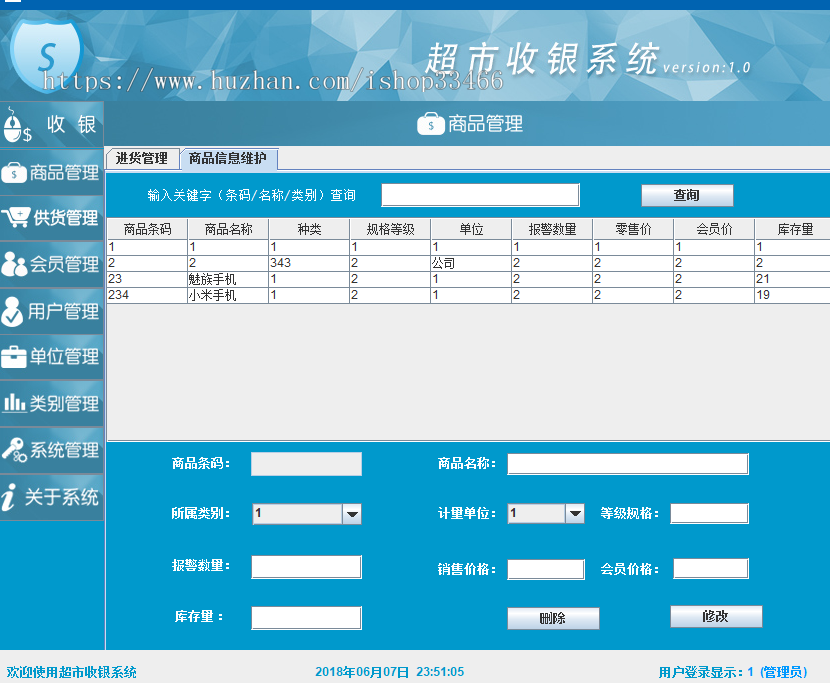Open 商品管理 via its bag icon
The width and height of the screenshot is (830, 683).
tap(14, 173)
